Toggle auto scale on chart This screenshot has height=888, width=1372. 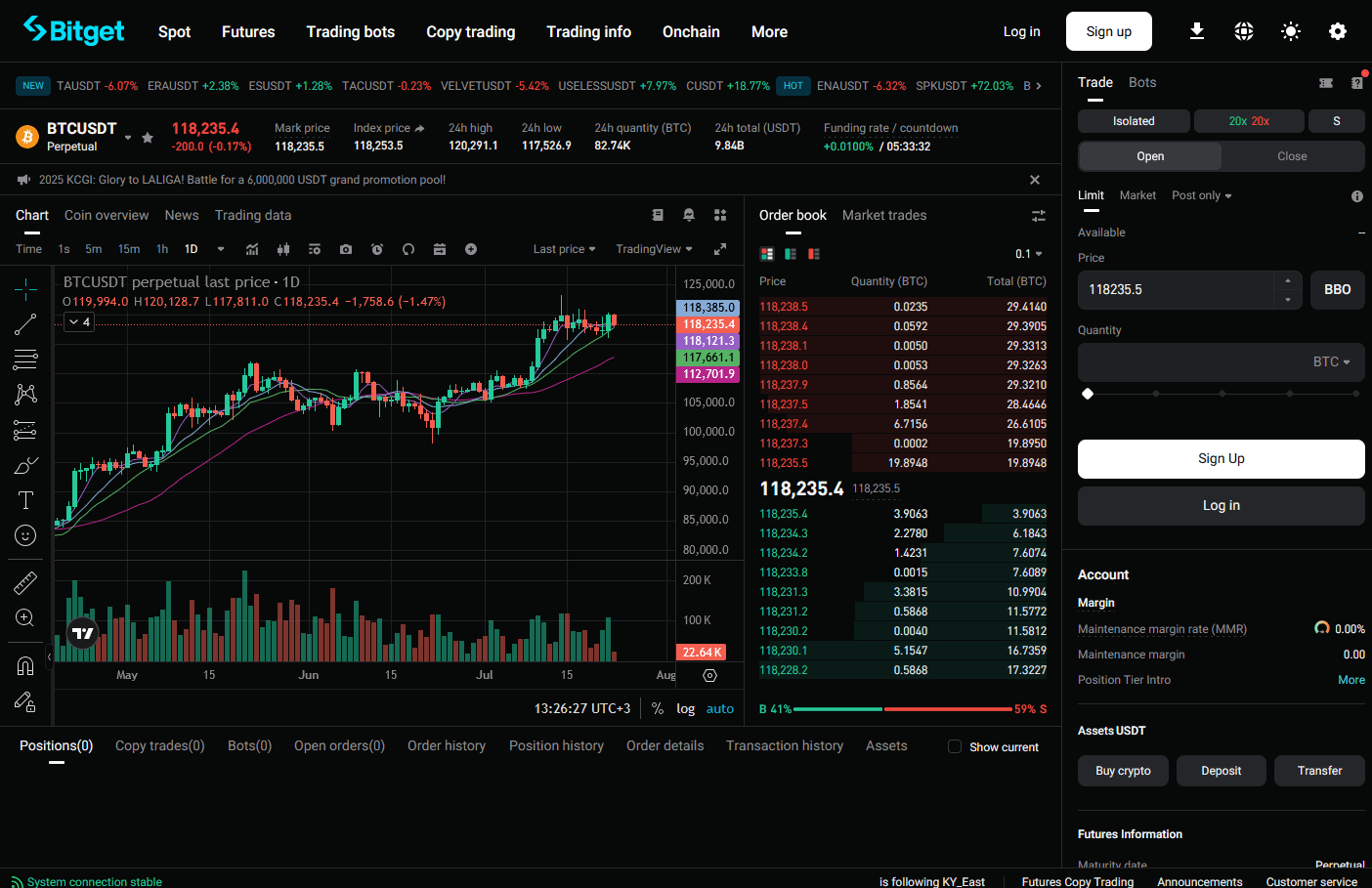coord(720,709)
